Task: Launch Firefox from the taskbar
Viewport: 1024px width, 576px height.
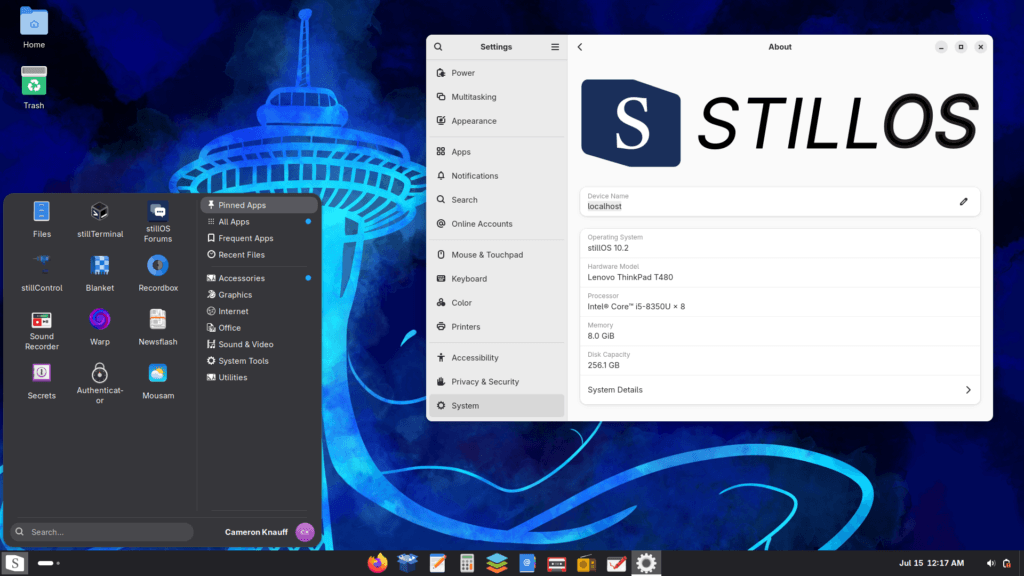Action: point(377,563)
